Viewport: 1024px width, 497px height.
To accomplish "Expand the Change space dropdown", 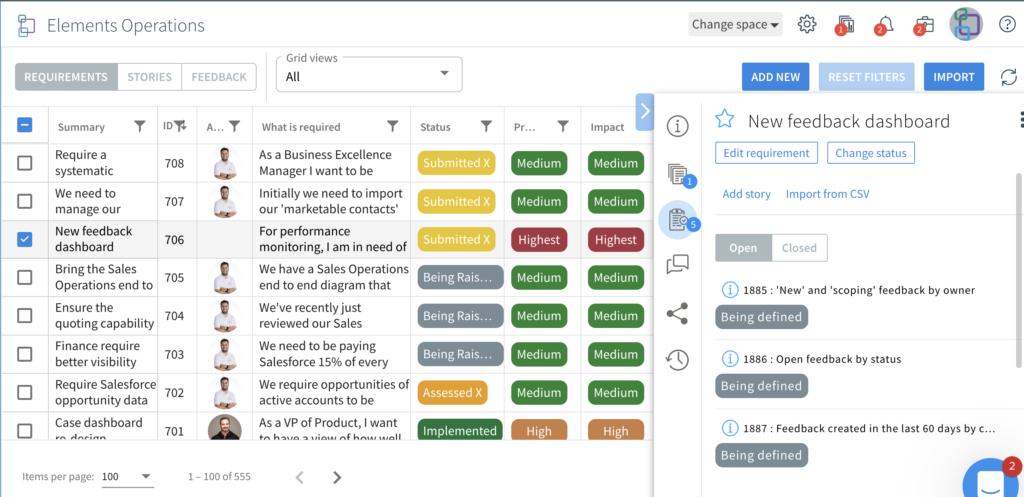I will click(735, 25).
